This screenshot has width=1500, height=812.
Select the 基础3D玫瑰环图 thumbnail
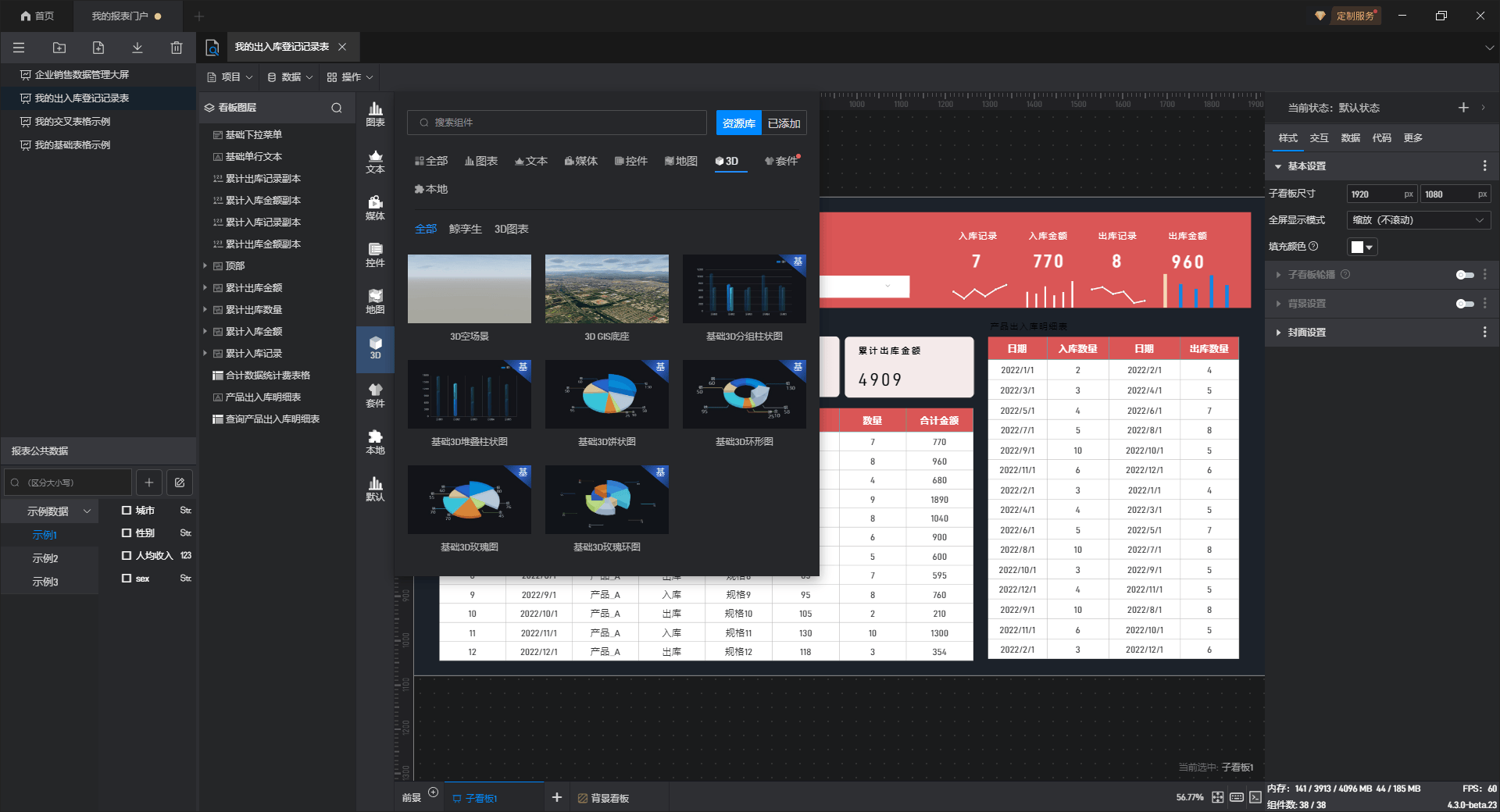coord(607,500)
